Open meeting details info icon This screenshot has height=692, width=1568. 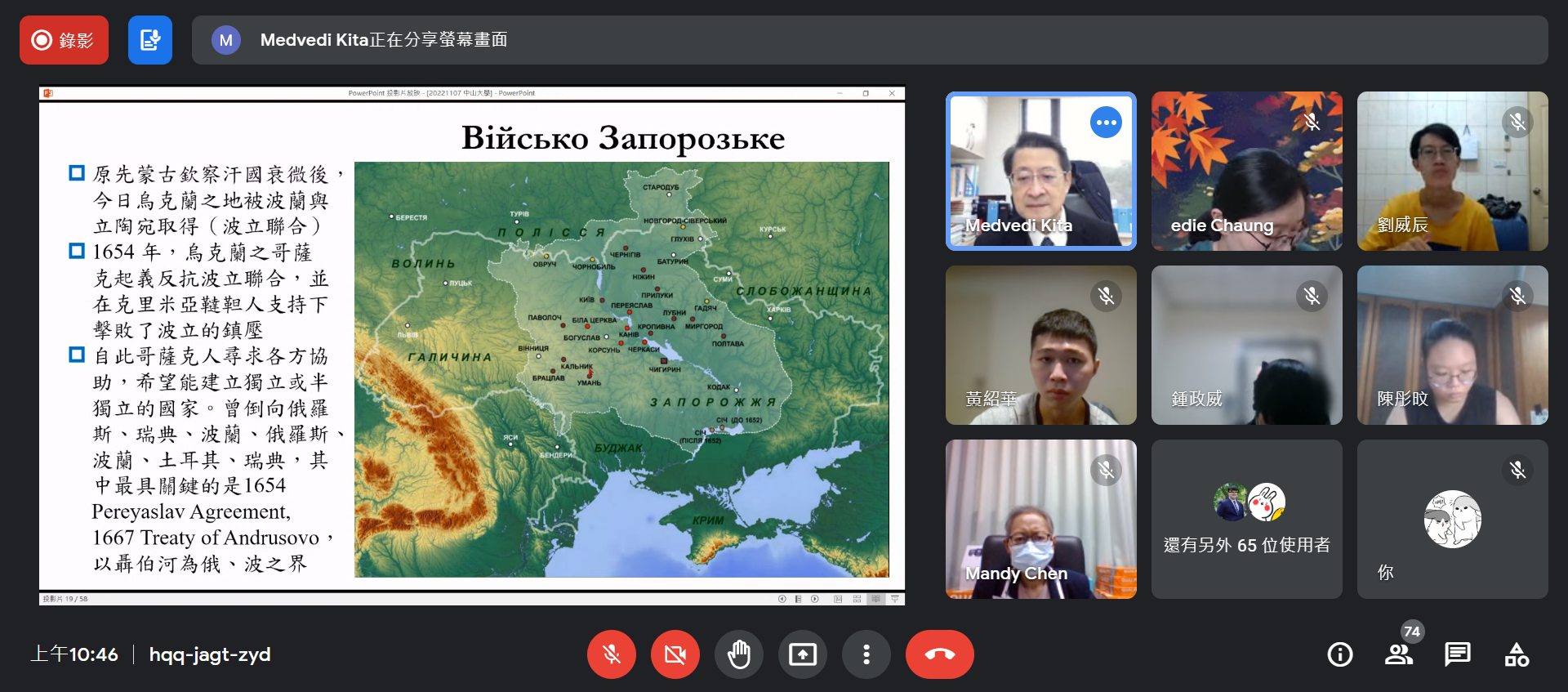click(x=1340, y=654)
